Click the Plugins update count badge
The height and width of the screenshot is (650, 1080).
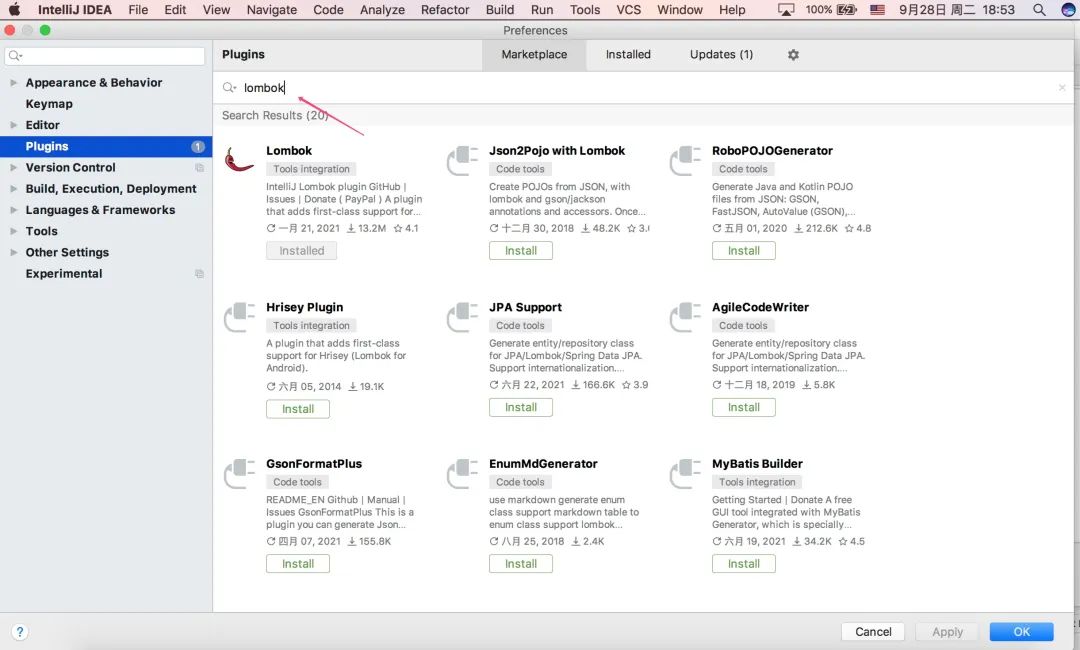click(x=198, y=146)
